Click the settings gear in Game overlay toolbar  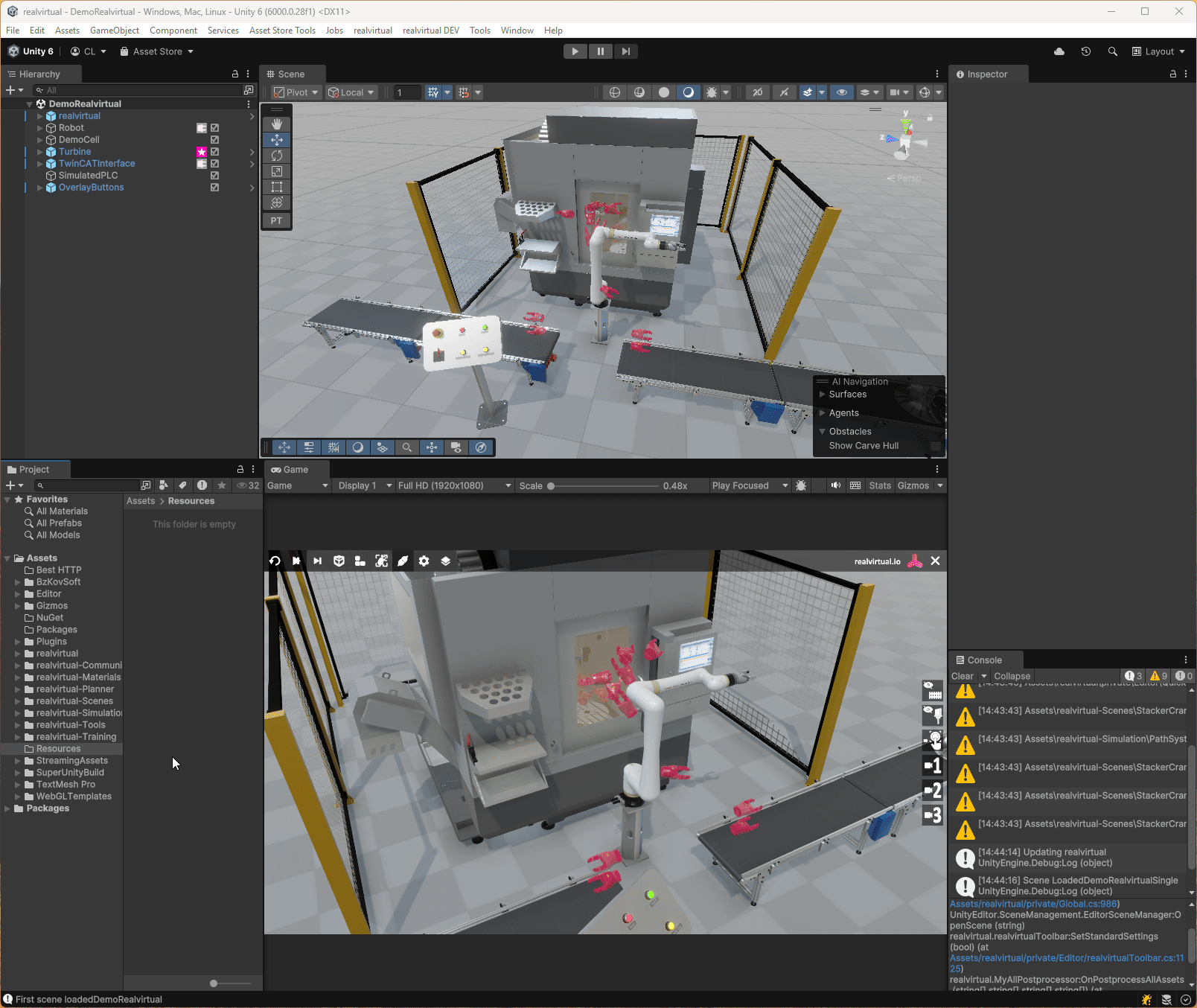click(x=424, y=561)
